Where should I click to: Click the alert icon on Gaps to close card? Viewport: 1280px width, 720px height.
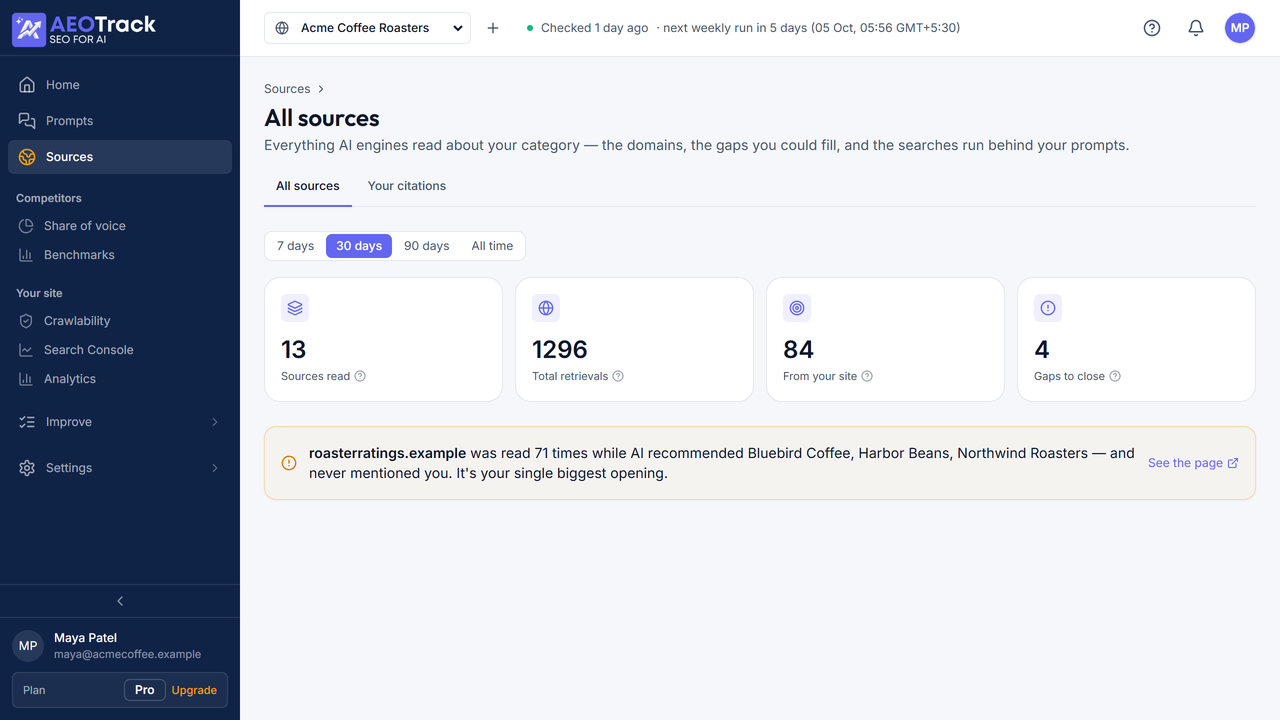pos(1048,308)
